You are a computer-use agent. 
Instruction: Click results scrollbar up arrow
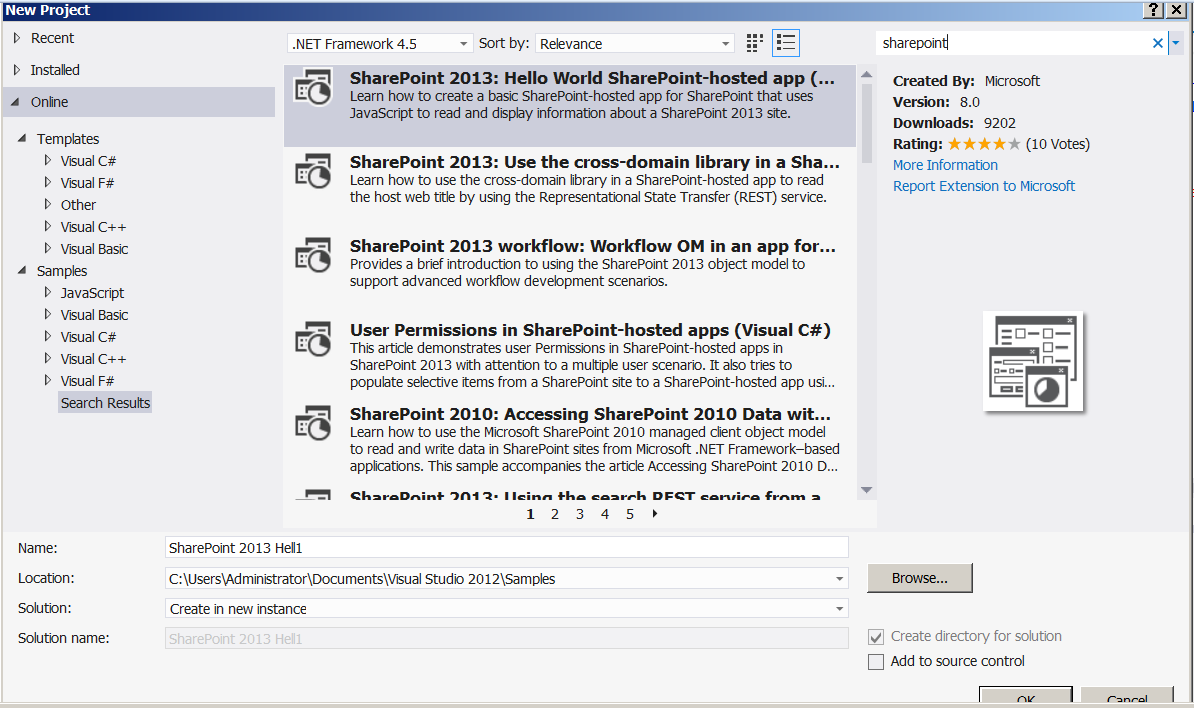coord(867,75)
